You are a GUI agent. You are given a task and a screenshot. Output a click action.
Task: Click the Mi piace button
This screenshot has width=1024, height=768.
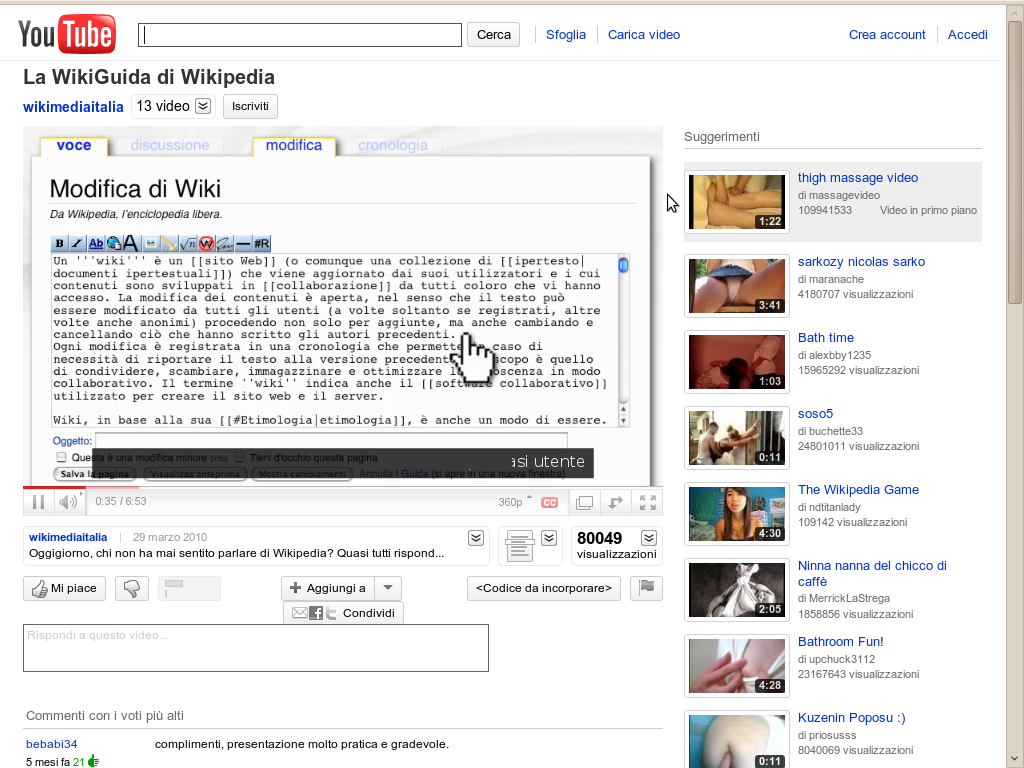tap(64, 588)
